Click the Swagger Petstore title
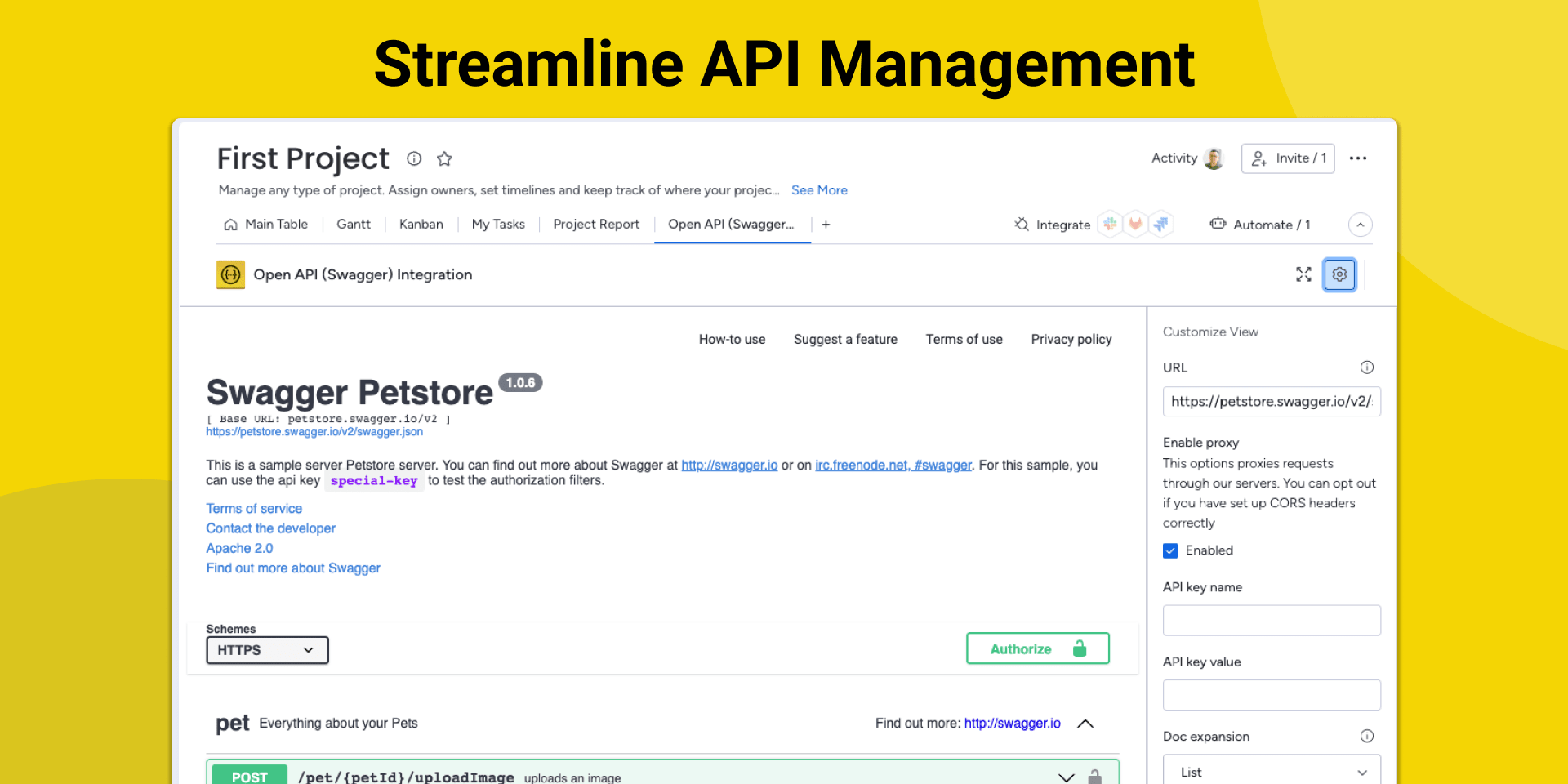 (x=350, y=393)
